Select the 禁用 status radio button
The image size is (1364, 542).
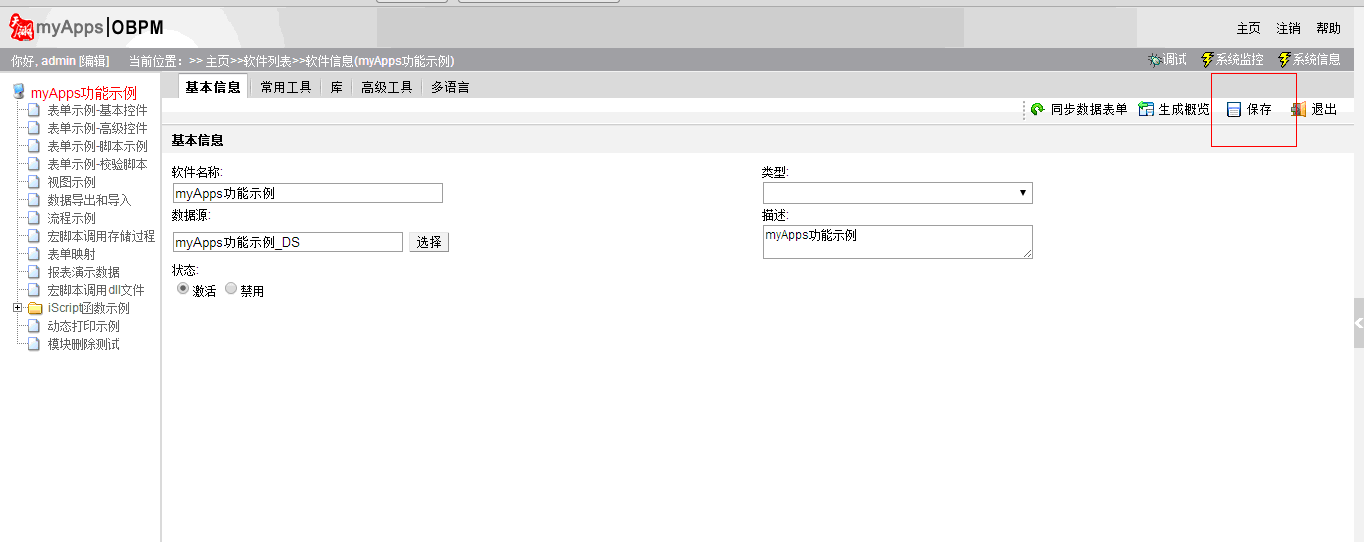[x=231, y=288]
